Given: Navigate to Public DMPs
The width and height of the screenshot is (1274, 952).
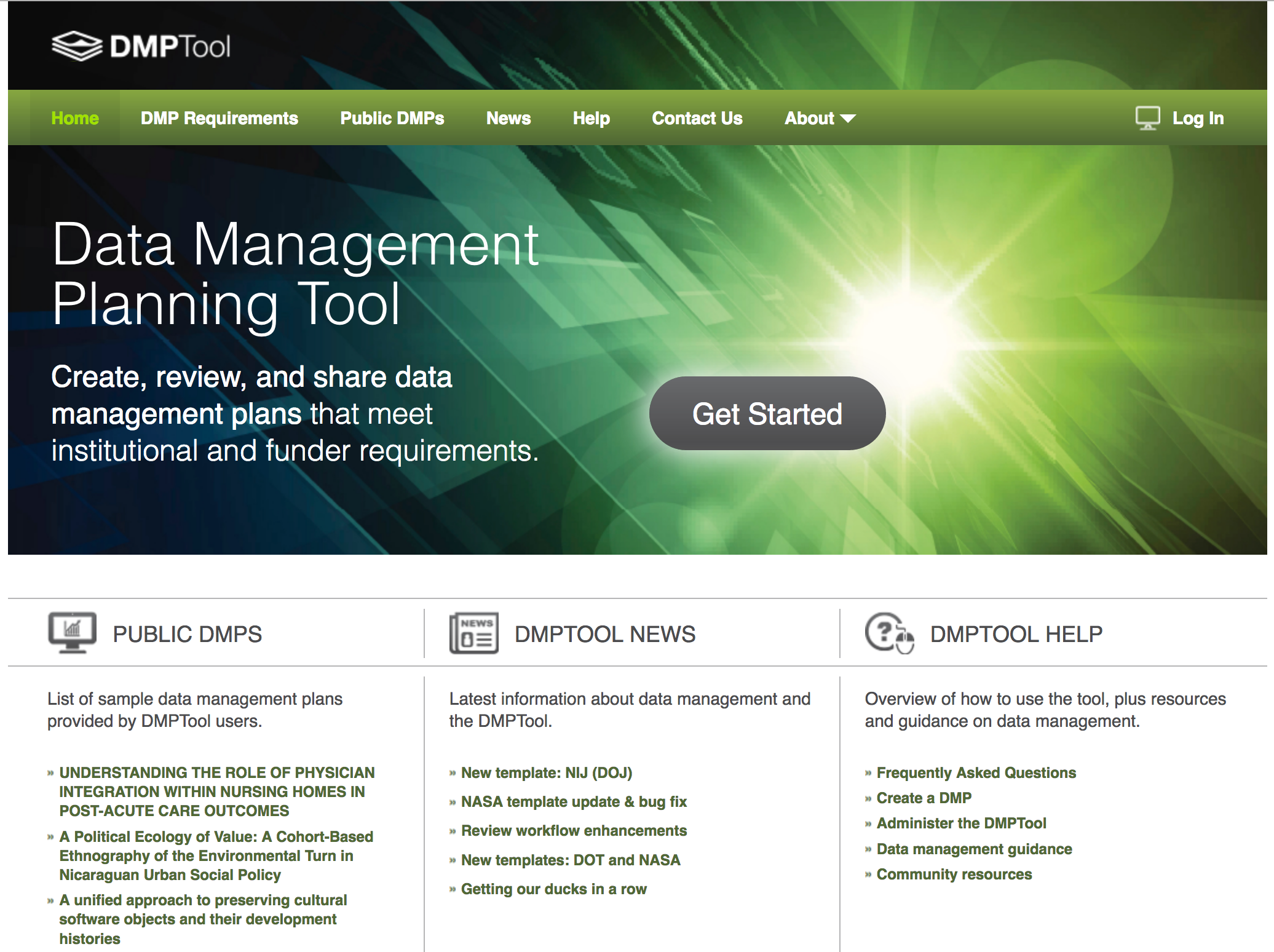Looking at the screenshot, I should [x=393, y=118].
